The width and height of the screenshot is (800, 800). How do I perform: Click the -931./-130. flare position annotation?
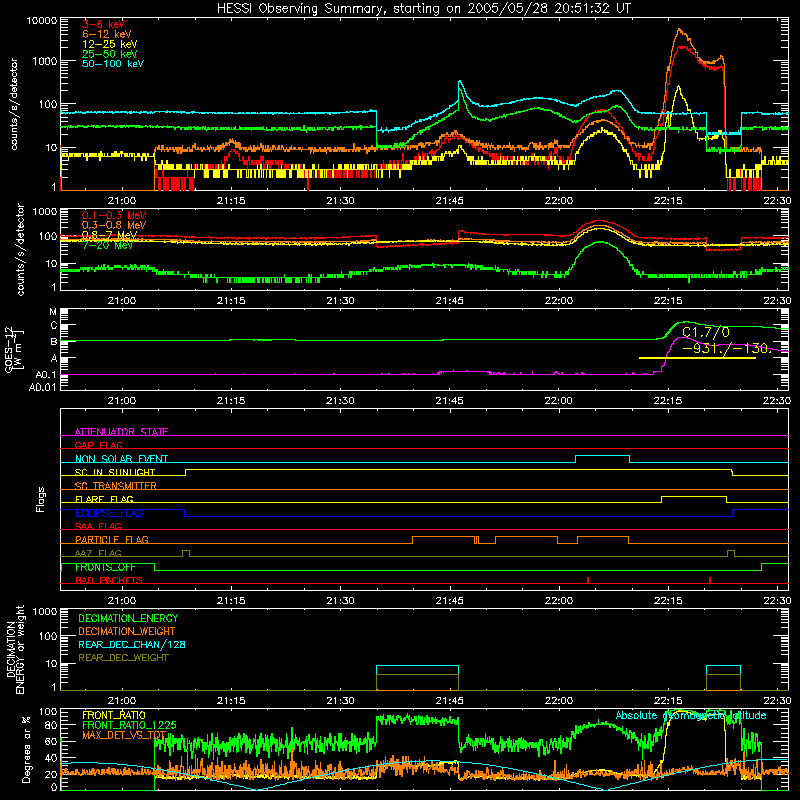(x=727, y=348)
